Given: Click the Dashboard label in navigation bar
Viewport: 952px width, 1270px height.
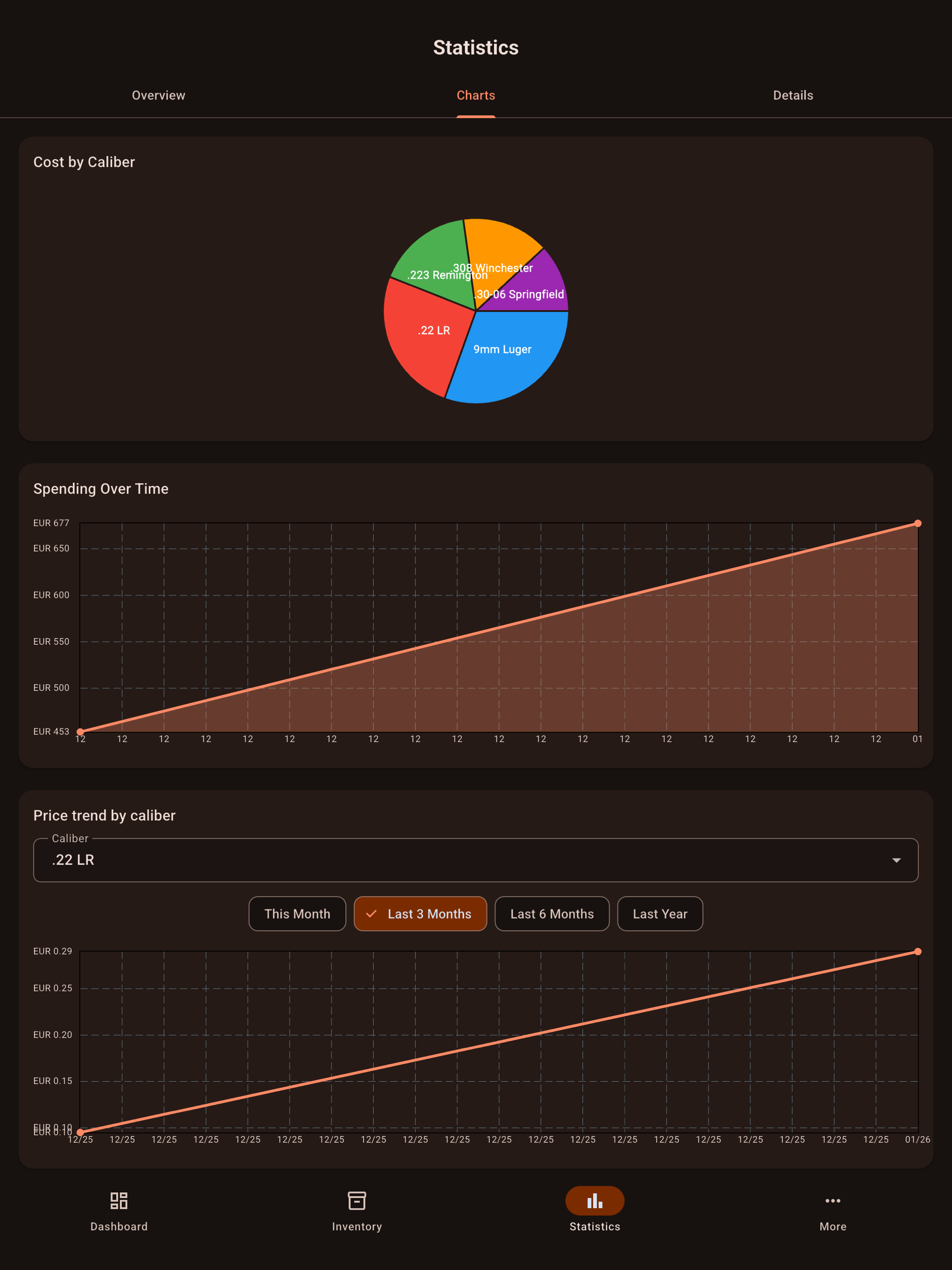Looking at the screenshot, I should tap(119, 1226).
